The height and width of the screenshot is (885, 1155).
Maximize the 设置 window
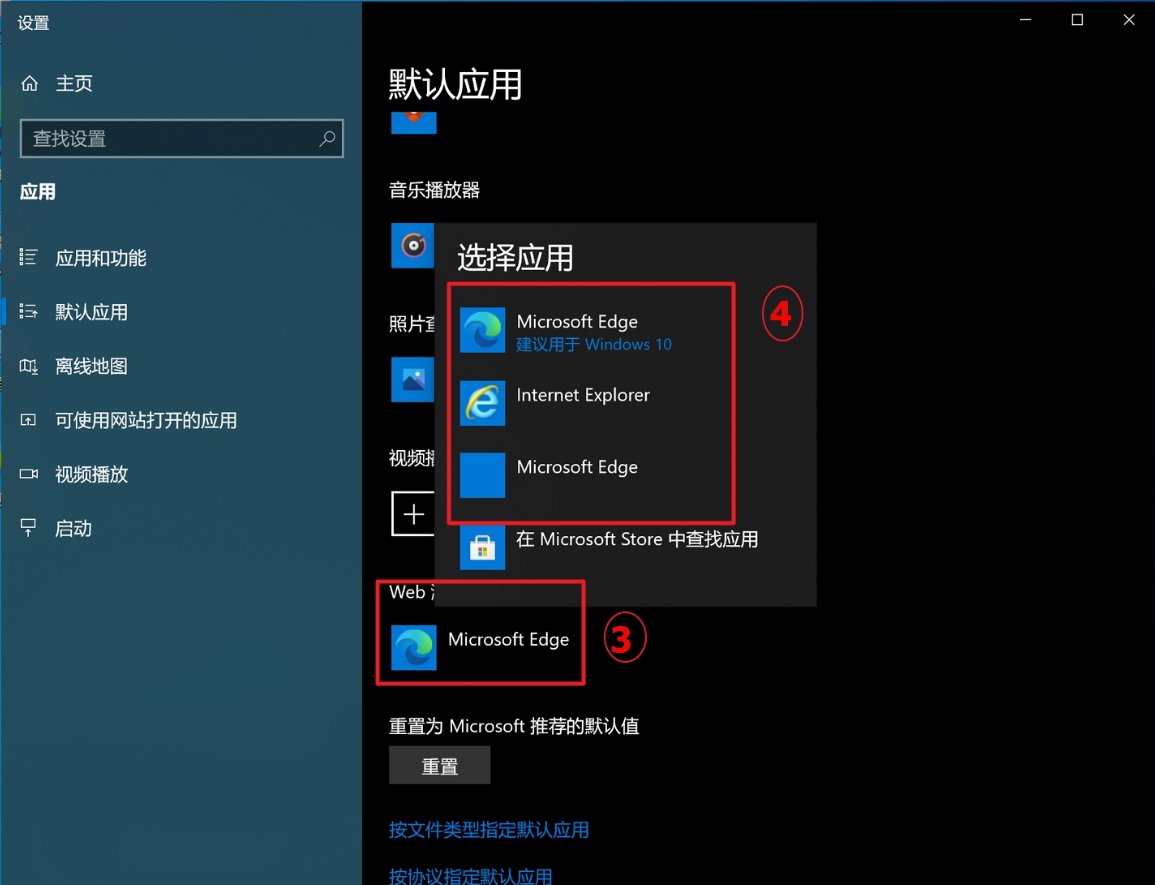pyautogui.click(x=1077, y=20)
